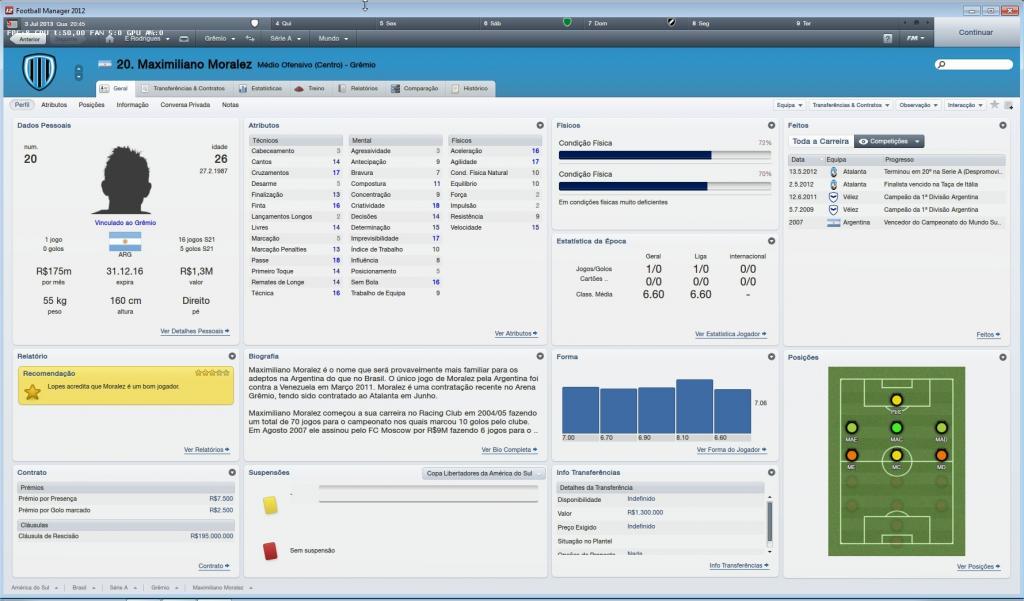Open the Feitos panel settings gear
This screenshot has width=1024, height=601.
pos(1002,125)
